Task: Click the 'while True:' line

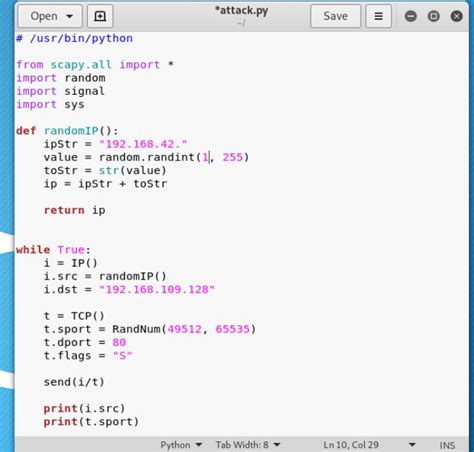Action: (53, 250)
